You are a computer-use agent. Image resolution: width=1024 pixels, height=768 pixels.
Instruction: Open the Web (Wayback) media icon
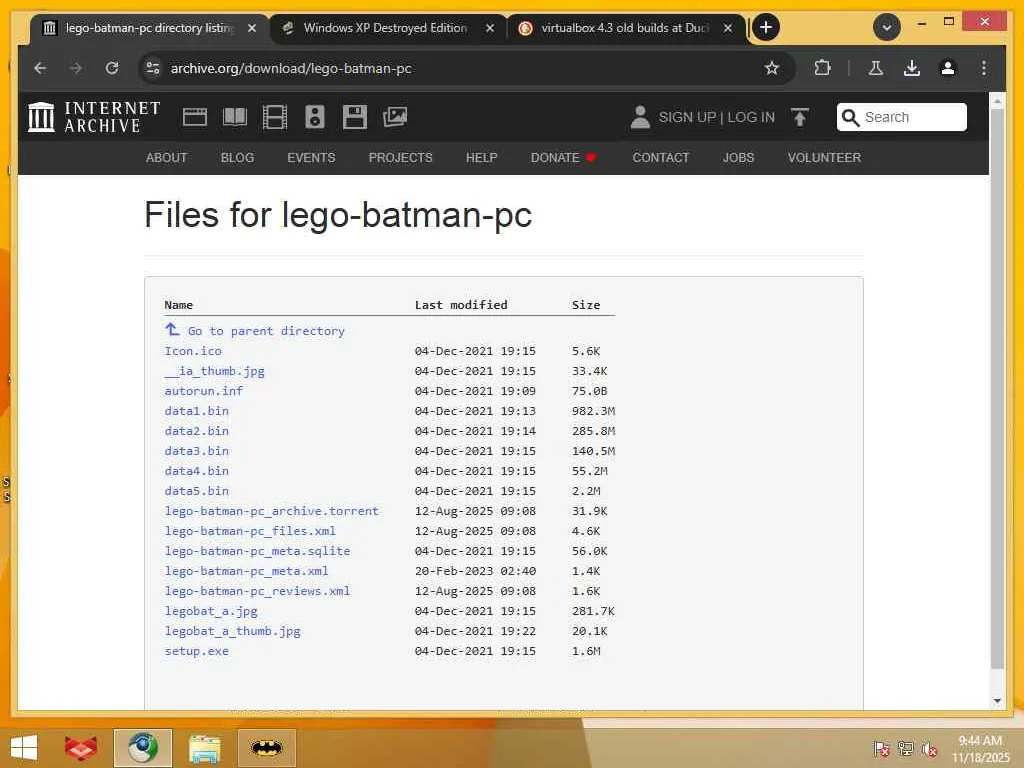point(195,118)
